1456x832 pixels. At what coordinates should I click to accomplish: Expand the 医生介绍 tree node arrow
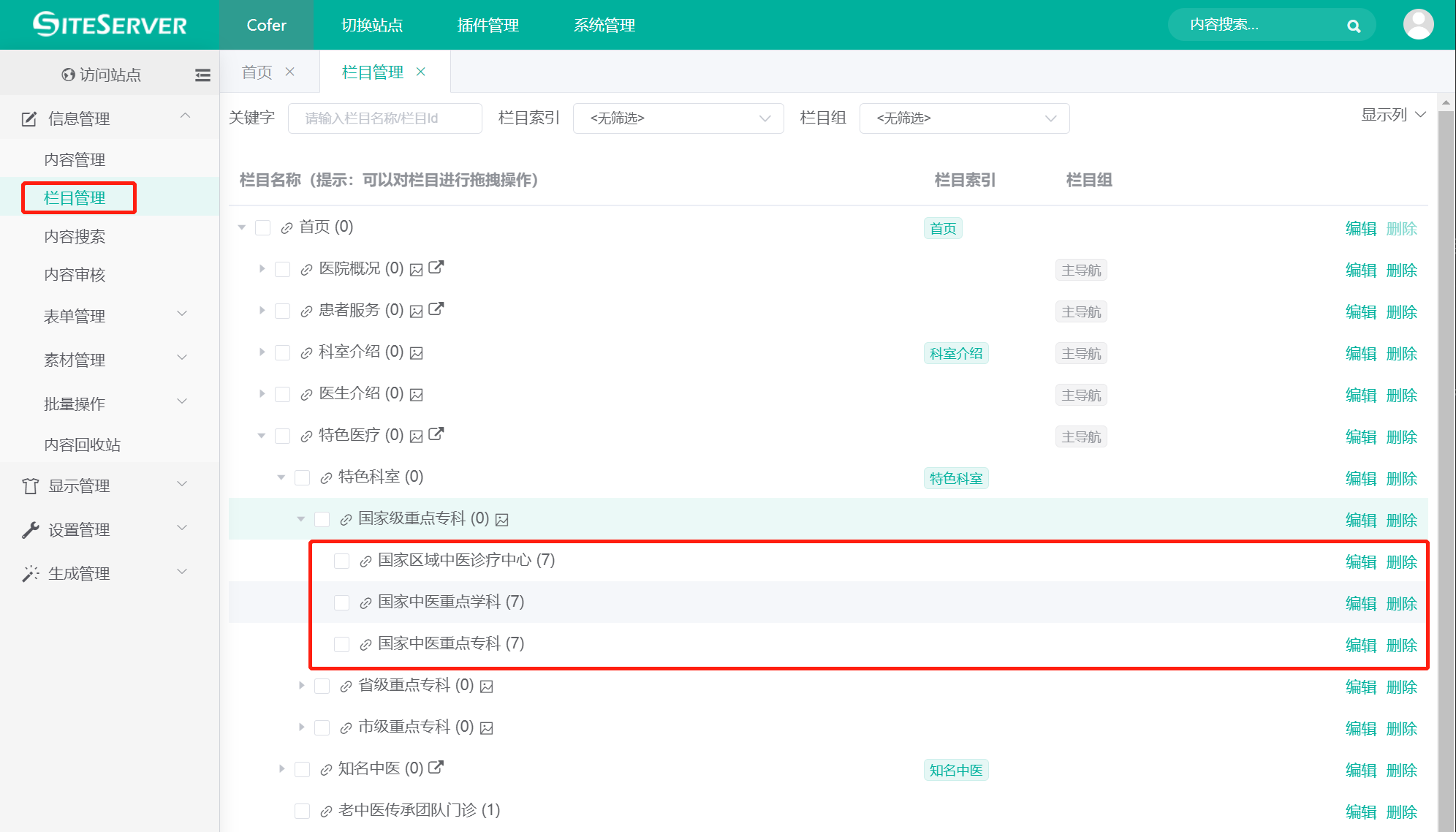point(262,394)
